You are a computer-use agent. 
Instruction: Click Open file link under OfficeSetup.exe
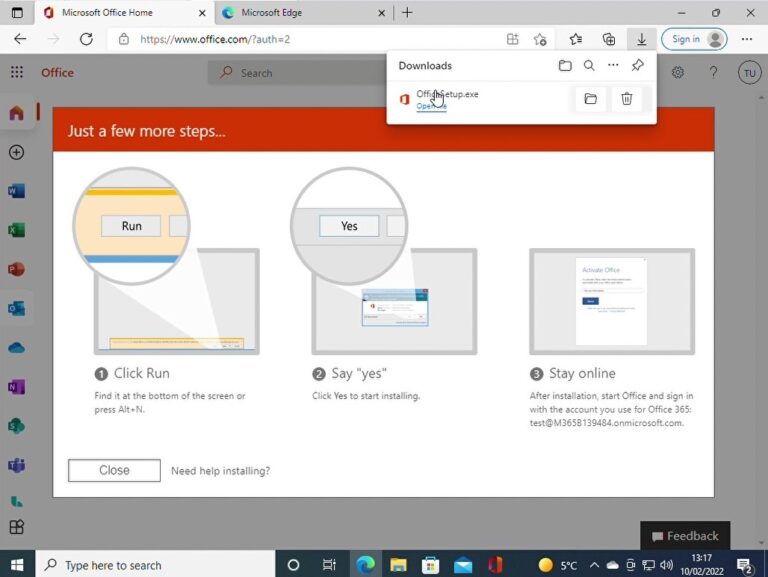(432, 106)
